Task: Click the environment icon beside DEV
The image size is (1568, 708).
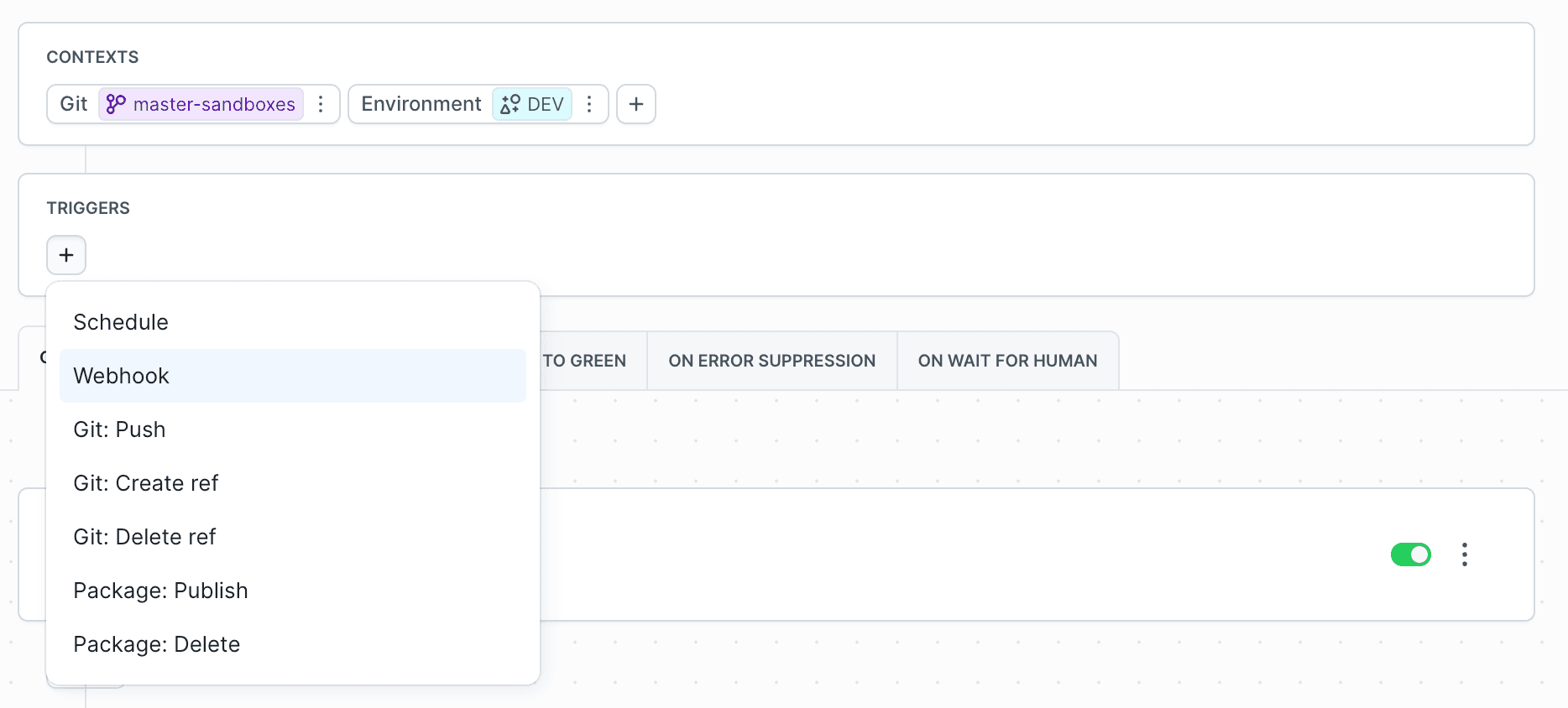Action: coord(510,104)
